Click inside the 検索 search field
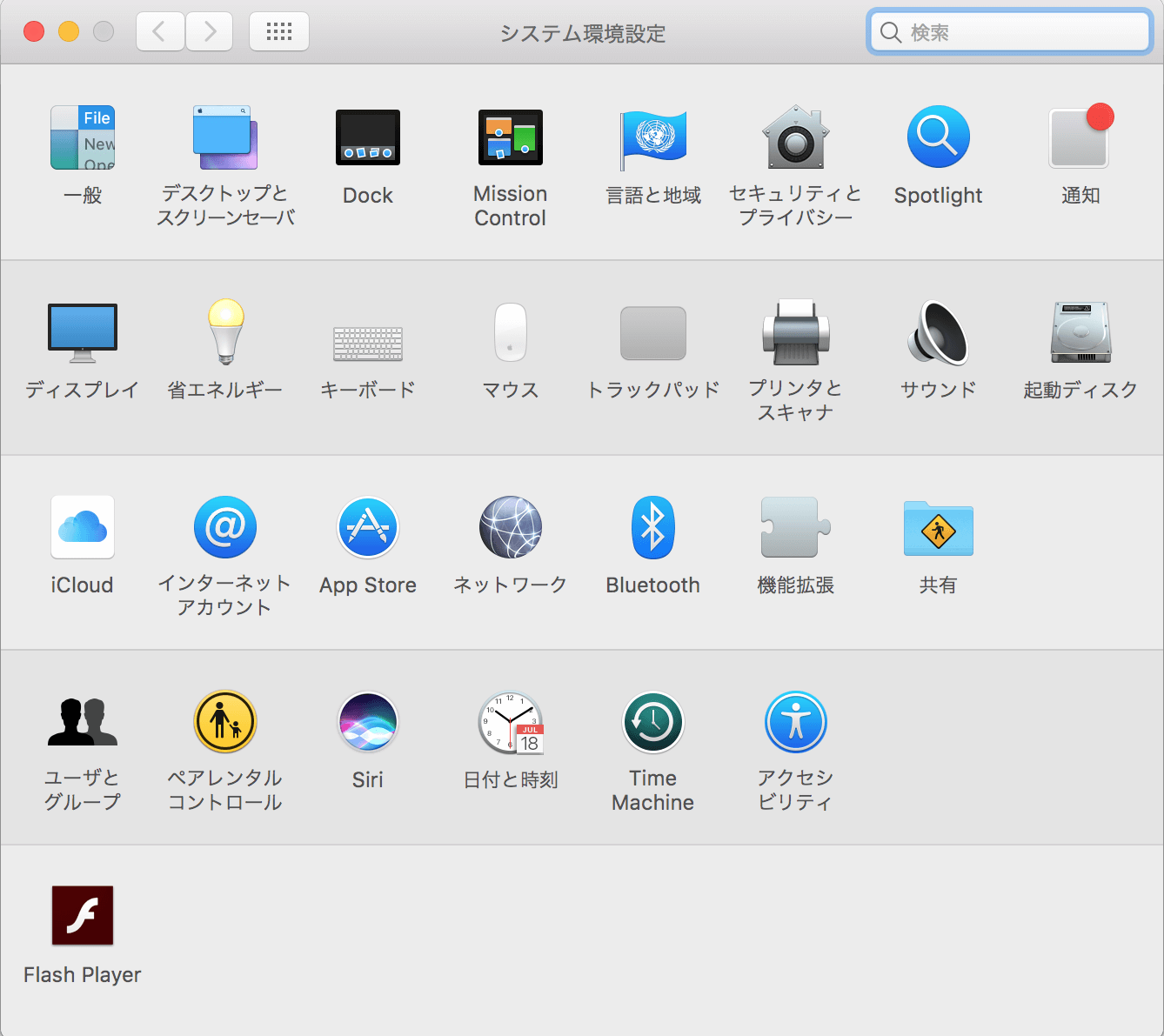This screenshot has height=1036, width=1164. click(x=1007, y=32)
